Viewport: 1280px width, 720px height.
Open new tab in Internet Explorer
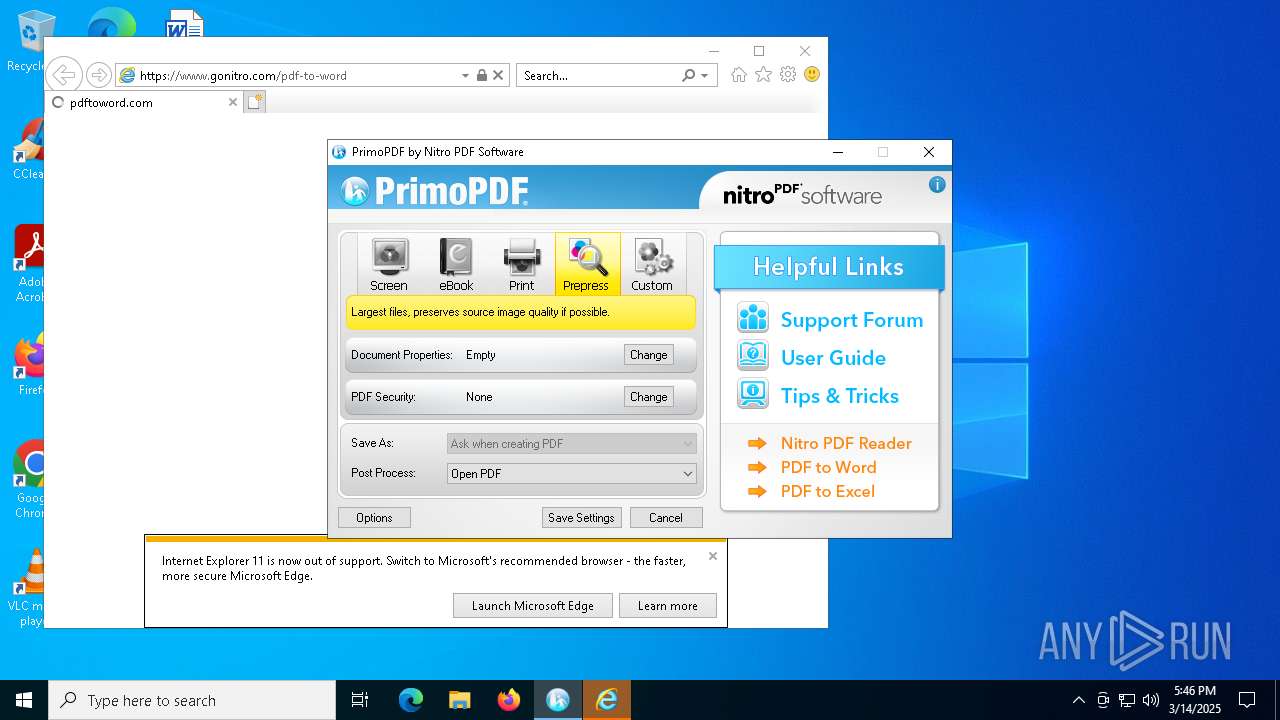pos(255,102)
